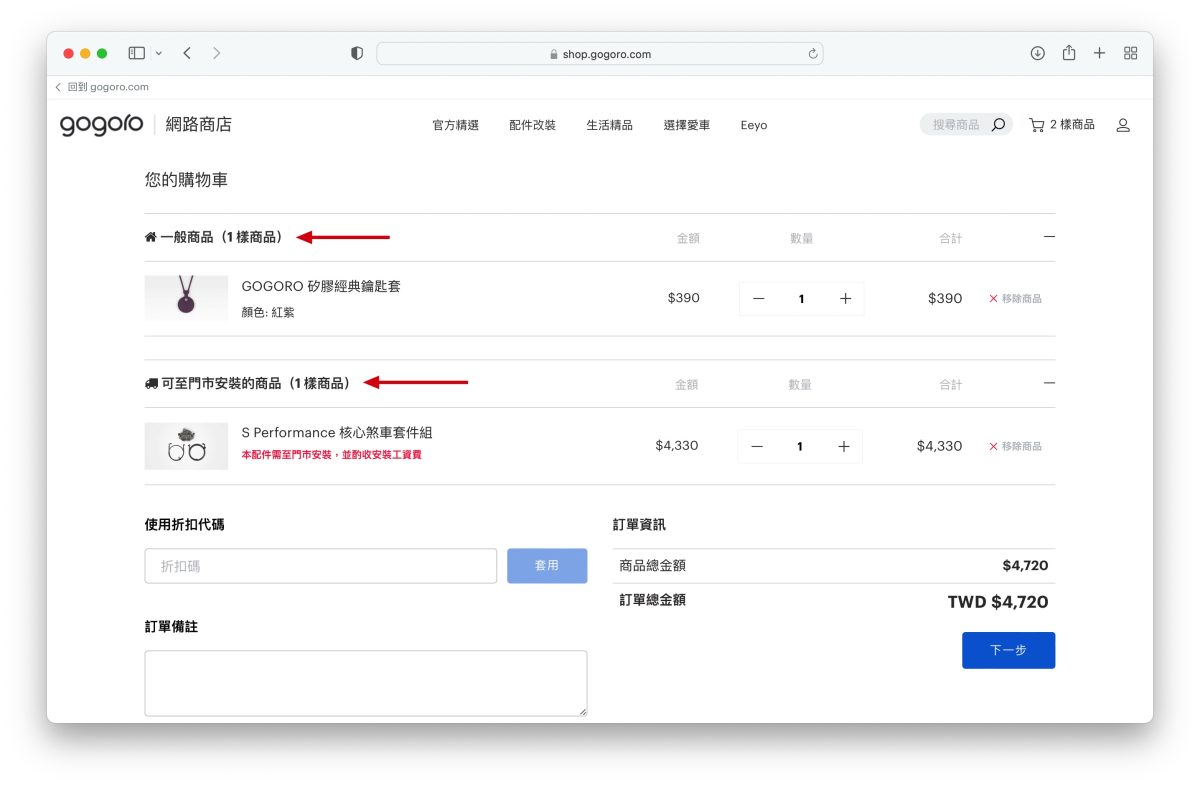This screenshot has height=785, width=1200.
Task: Return to gogoro.com via the back link
Action: [x=102, y=87]
